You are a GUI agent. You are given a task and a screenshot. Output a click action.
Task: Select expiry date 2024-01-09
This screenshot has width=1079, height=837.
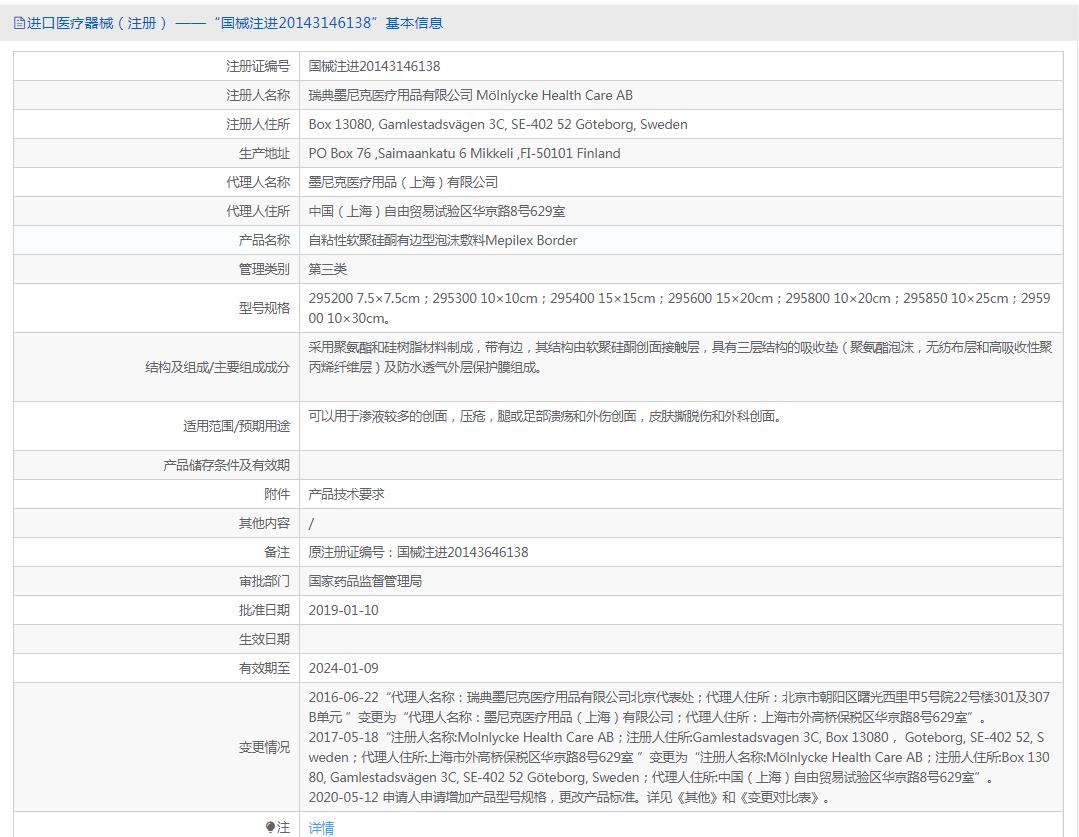343,667
